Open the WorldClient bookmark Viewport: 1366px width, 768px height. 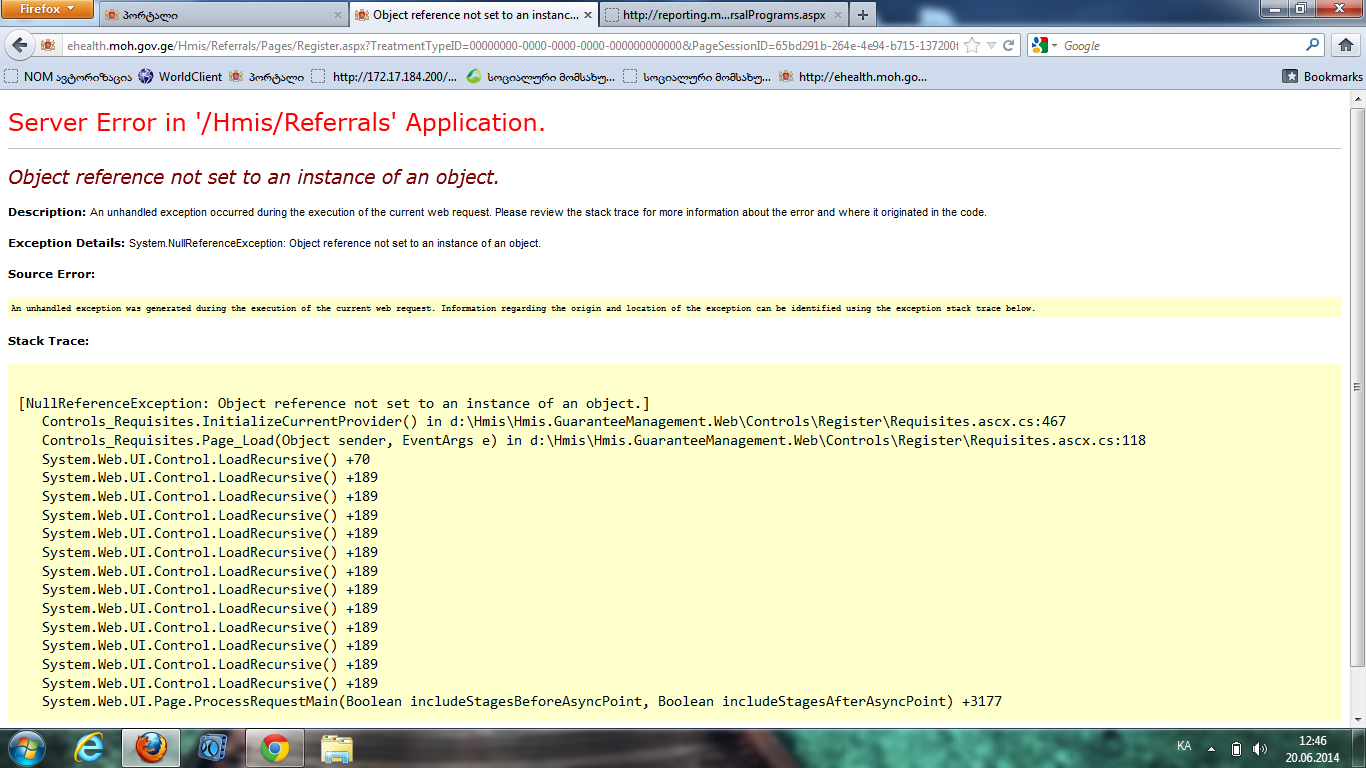point(189,76)
